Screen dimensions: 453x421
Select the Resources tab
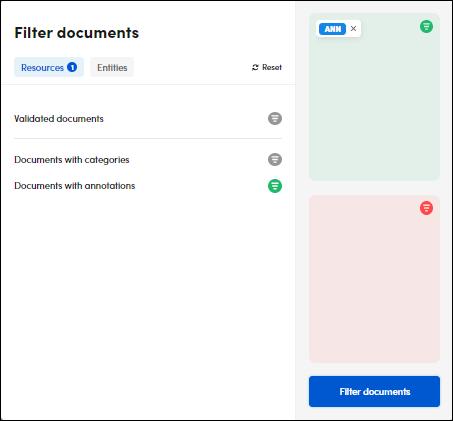click(49, 67)
